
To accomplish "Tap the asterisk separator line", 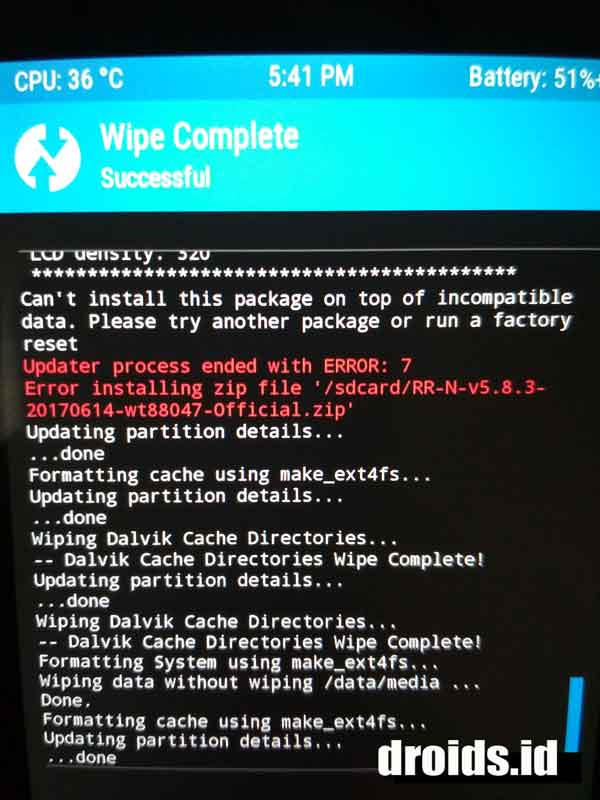I will point(274,272).
